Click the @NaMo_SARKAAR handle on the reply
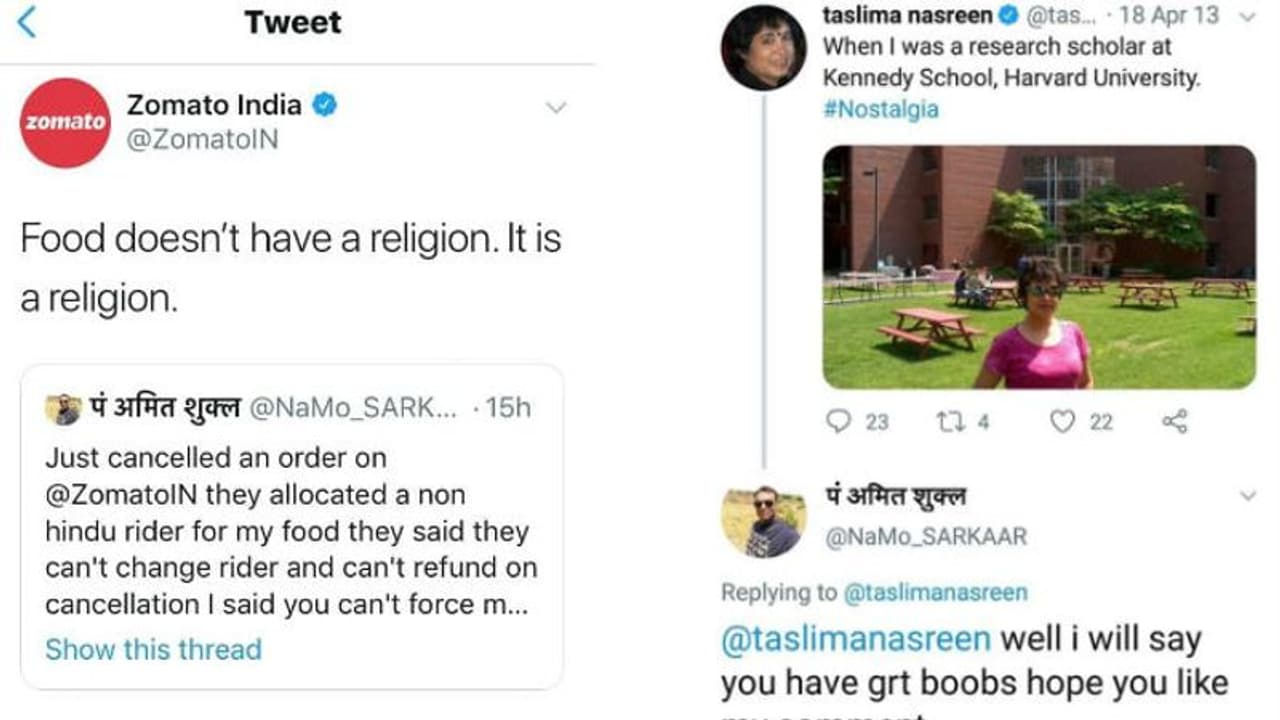 tap(924, 537)
